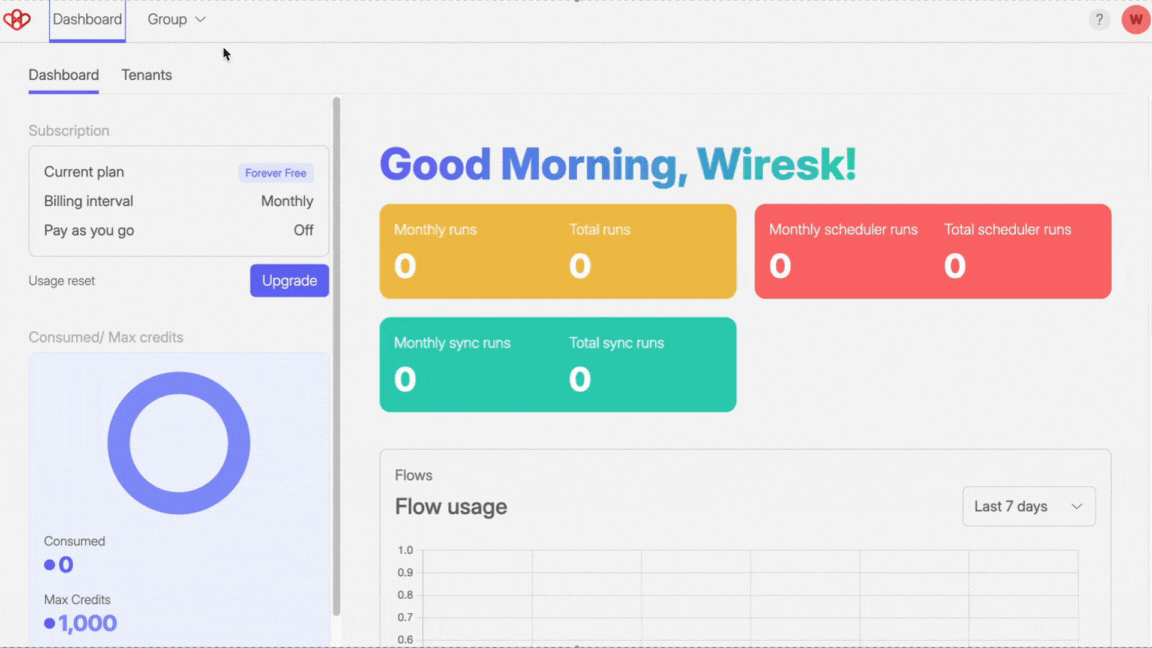Click the Monthly runs value
This screenshot has width=1152, height=648.
405,266
